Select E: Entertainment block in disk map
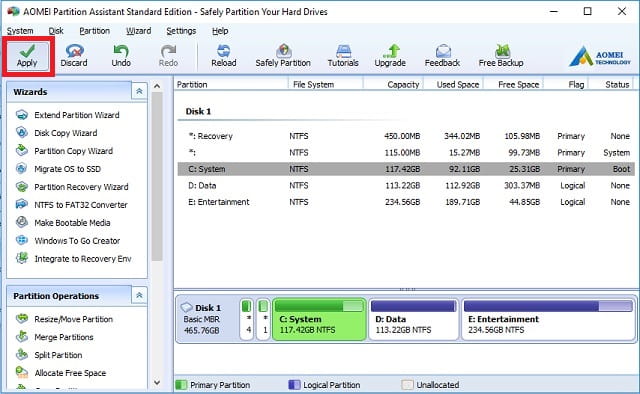640x394 pixels. point(548,319)
